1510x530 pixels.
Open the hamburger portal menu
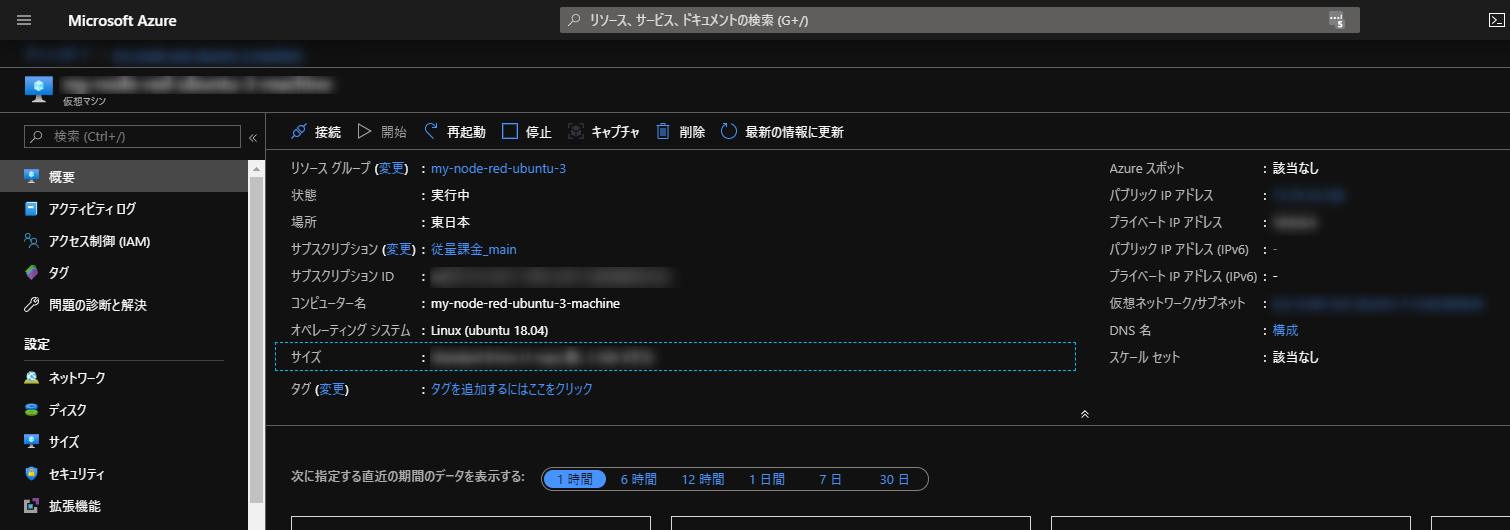[x=24, y=20]
